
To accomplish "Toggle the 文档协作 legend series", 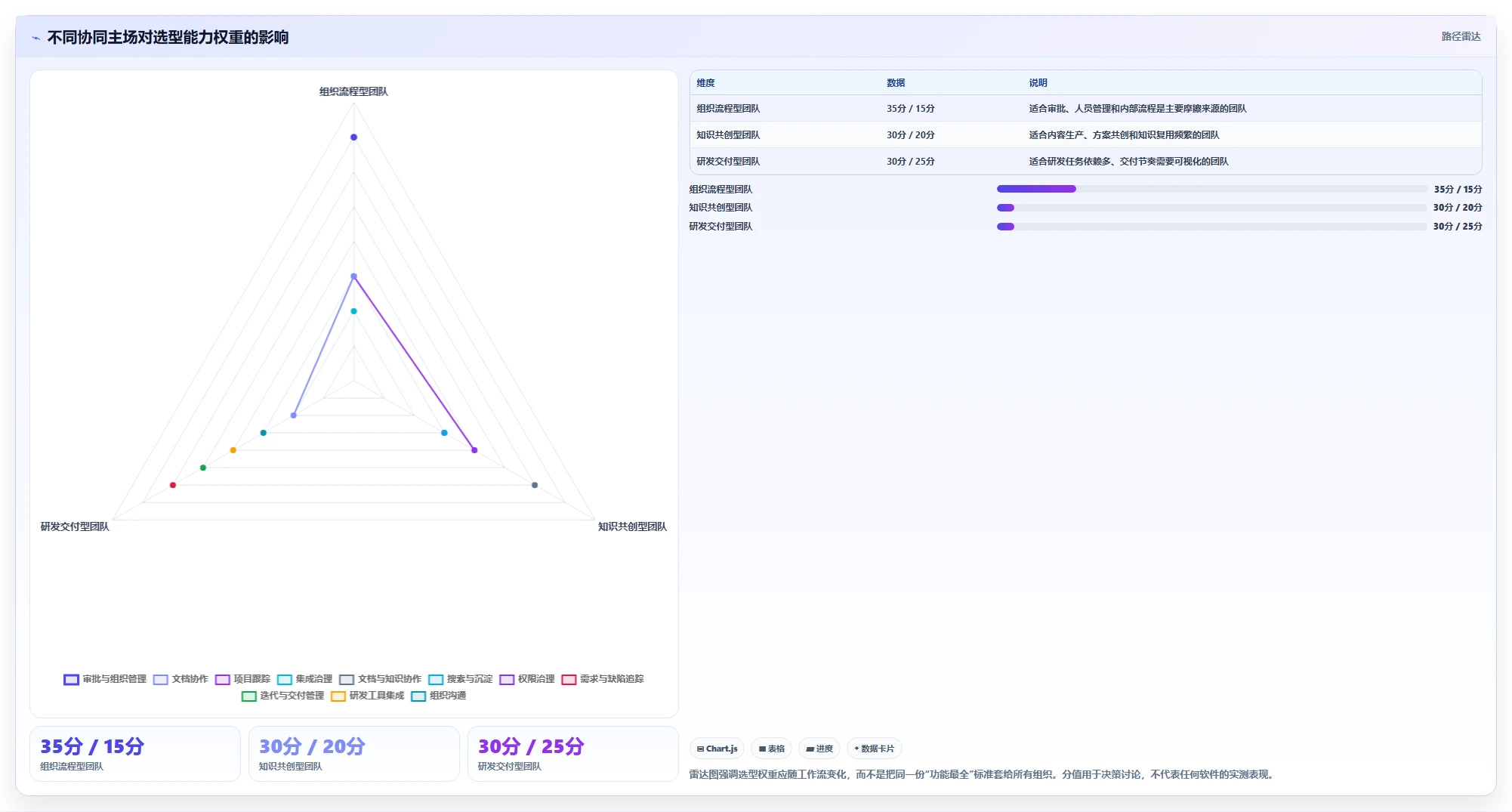I will click(181, 679).
